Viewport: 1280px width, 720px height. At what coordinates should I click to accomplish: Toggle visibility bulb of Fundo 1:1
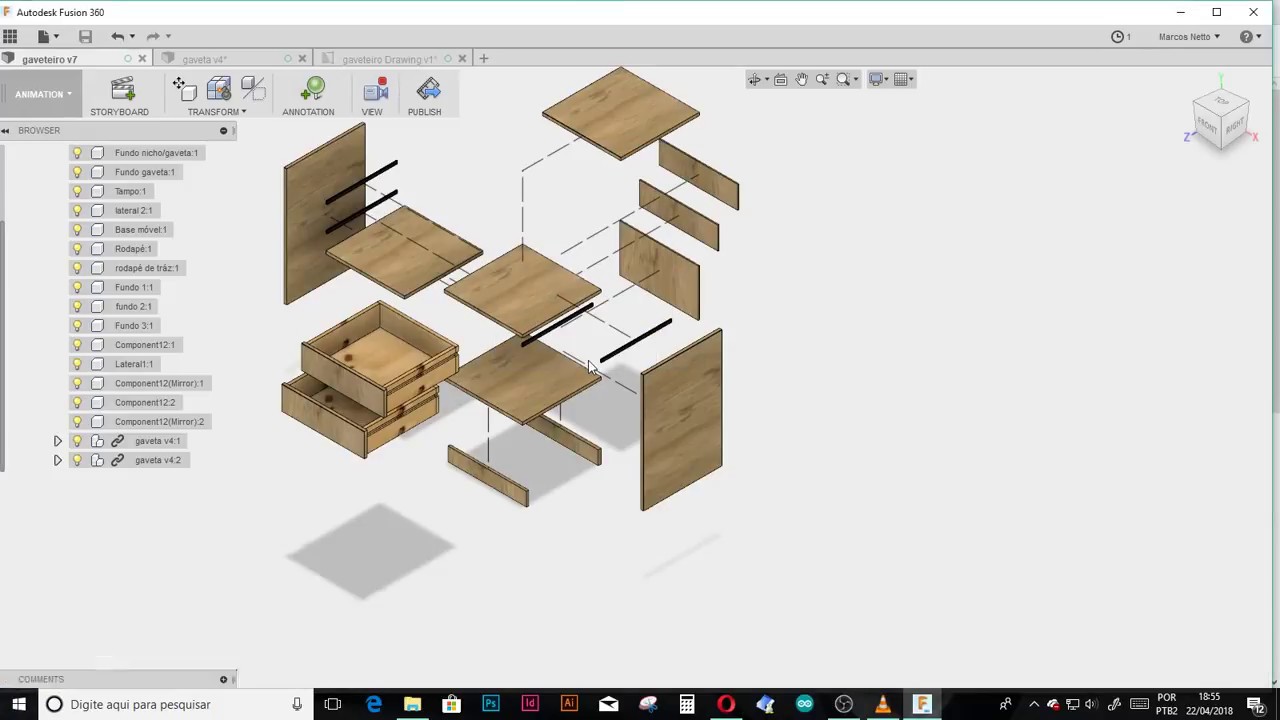click(77, 287)
